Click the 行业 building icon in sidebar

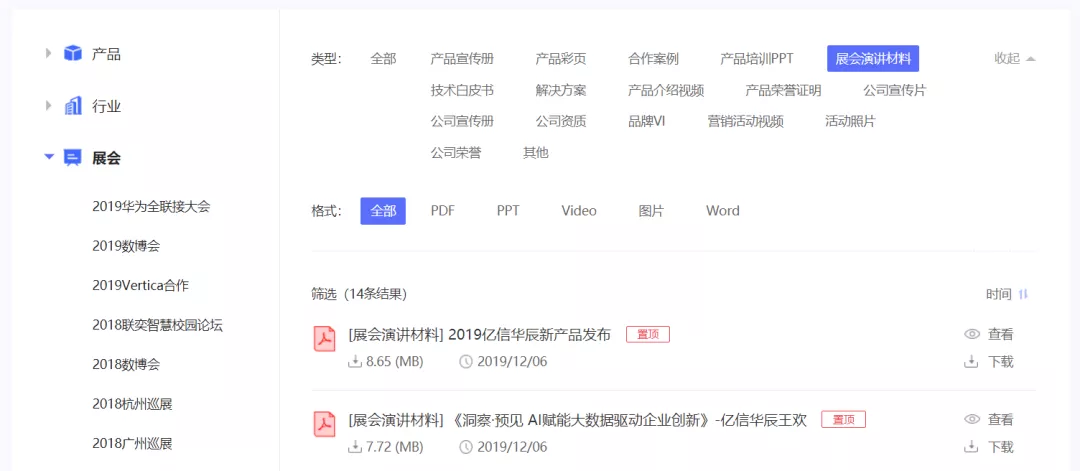coord(73,106)
